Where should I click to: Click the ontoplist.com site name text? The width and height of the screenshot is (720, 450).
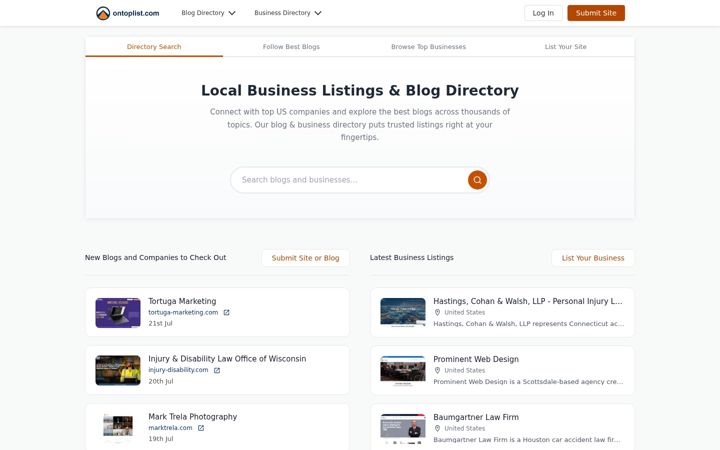[x=136, y=13]
